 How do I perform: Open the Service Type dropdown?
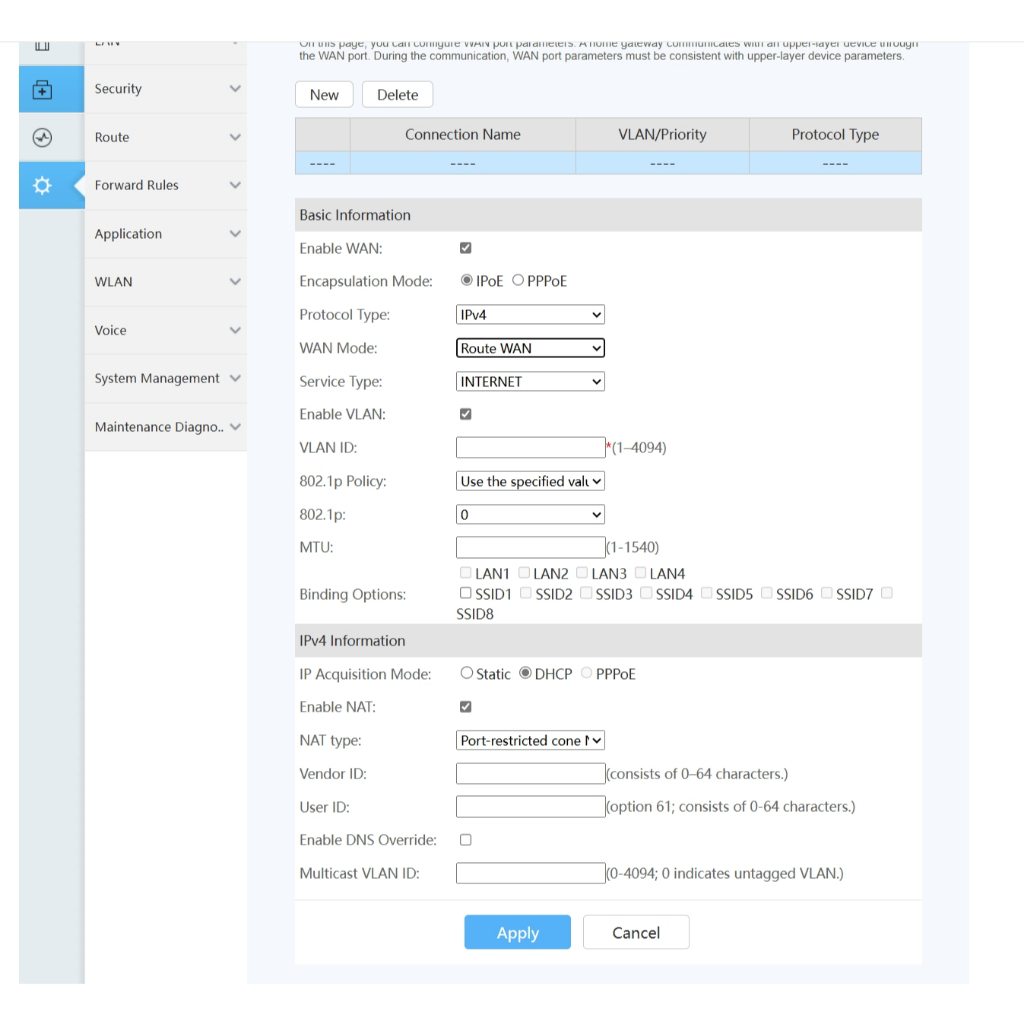530,381
